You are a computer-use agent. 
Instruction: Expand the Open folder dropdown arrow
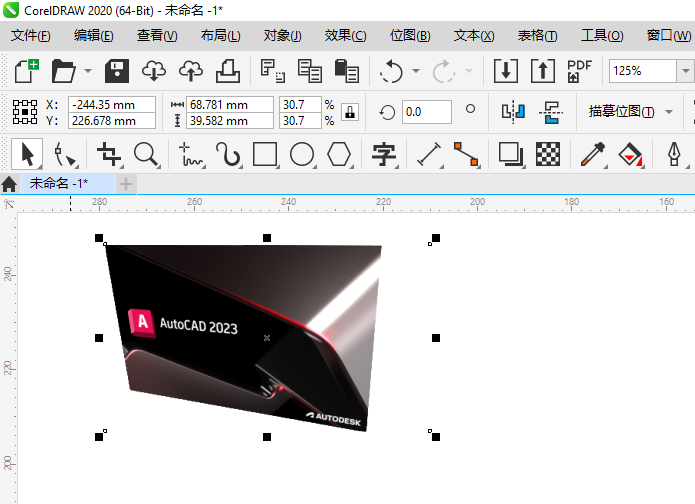click(x=88, y=71)
